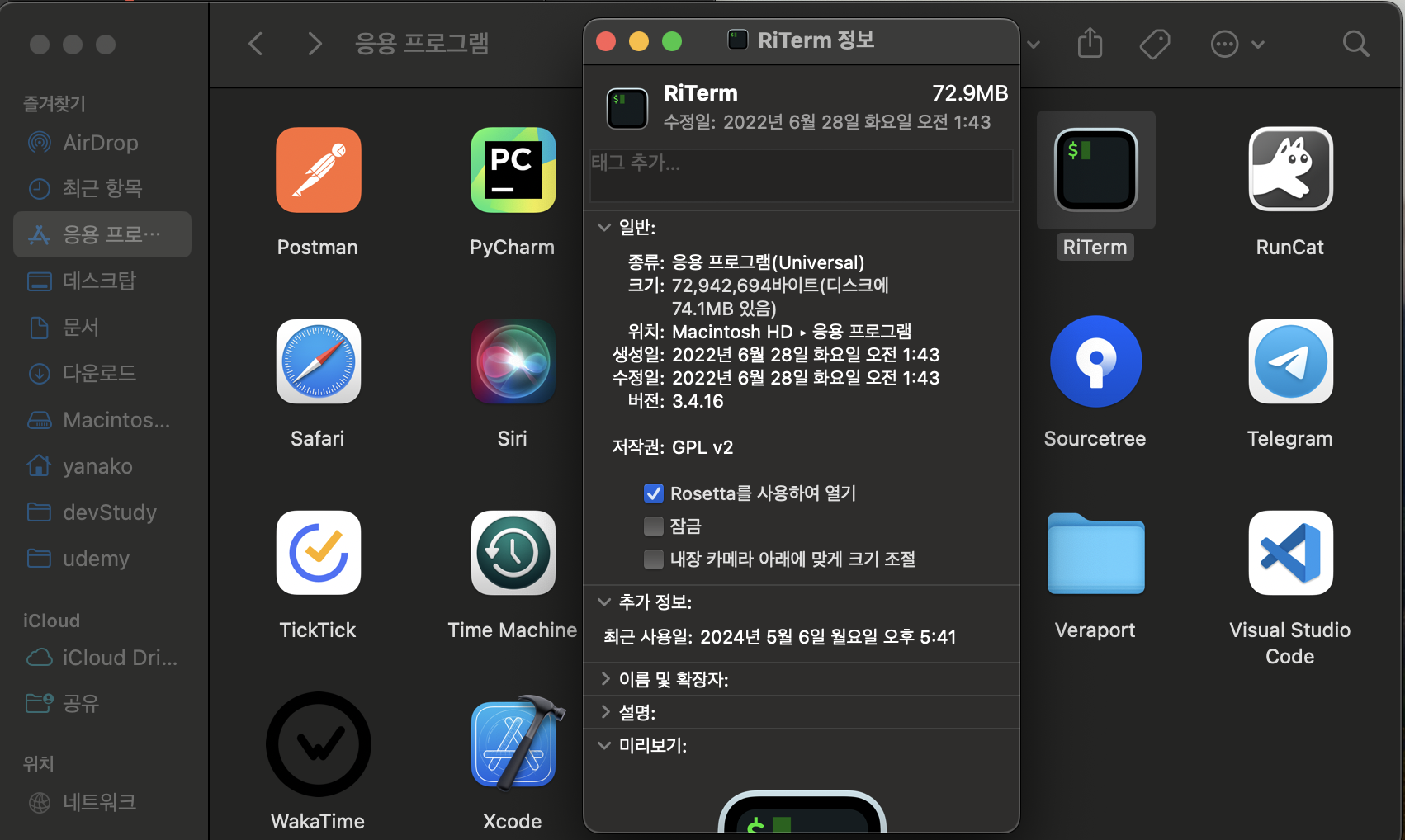
Task: Open the Finder more-actions ellipsis dropdown
Action: (1237, 44)
